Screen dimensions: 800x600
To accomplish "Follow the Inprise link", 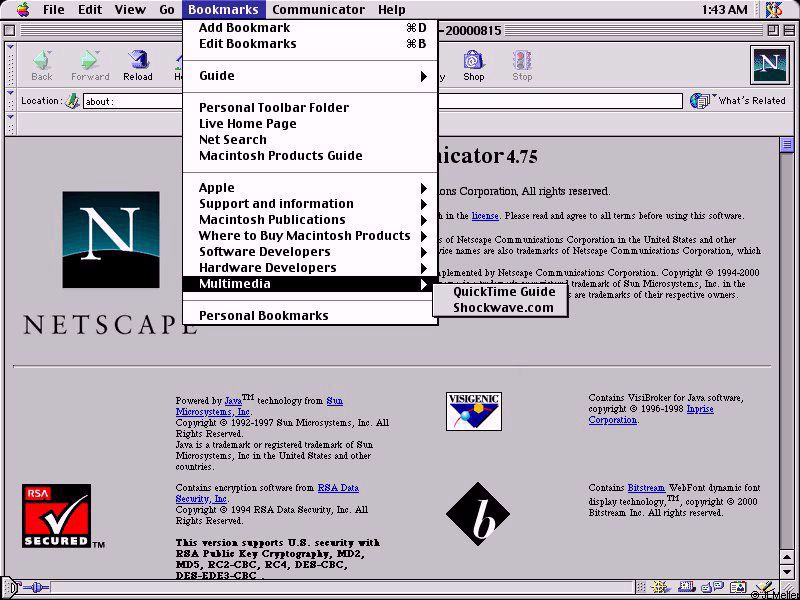I will click(x=700, y=409).
